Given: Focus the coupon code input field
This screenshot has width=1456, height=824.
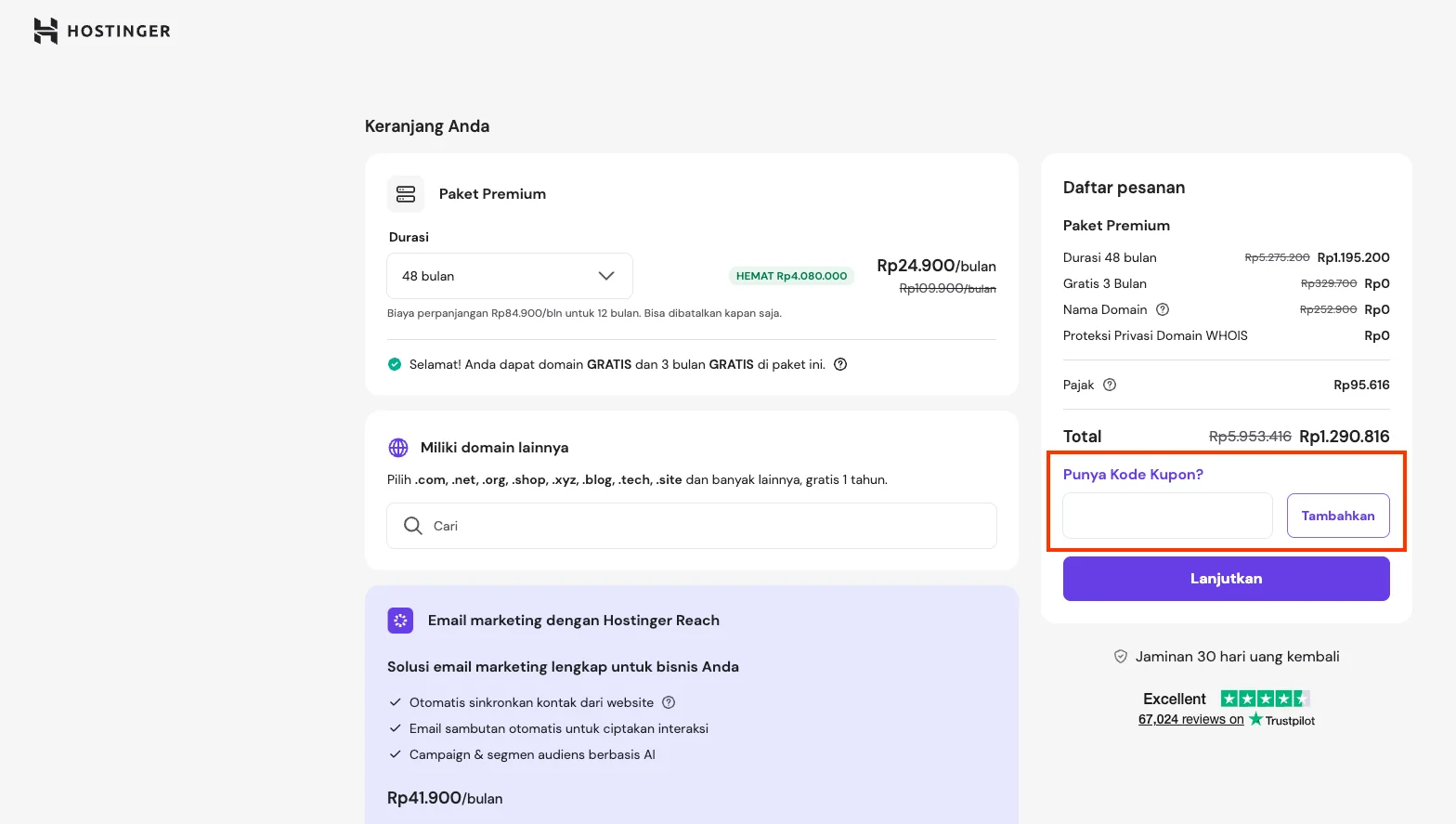Looking at the screenshot, I should click(x=1167, y=516).
